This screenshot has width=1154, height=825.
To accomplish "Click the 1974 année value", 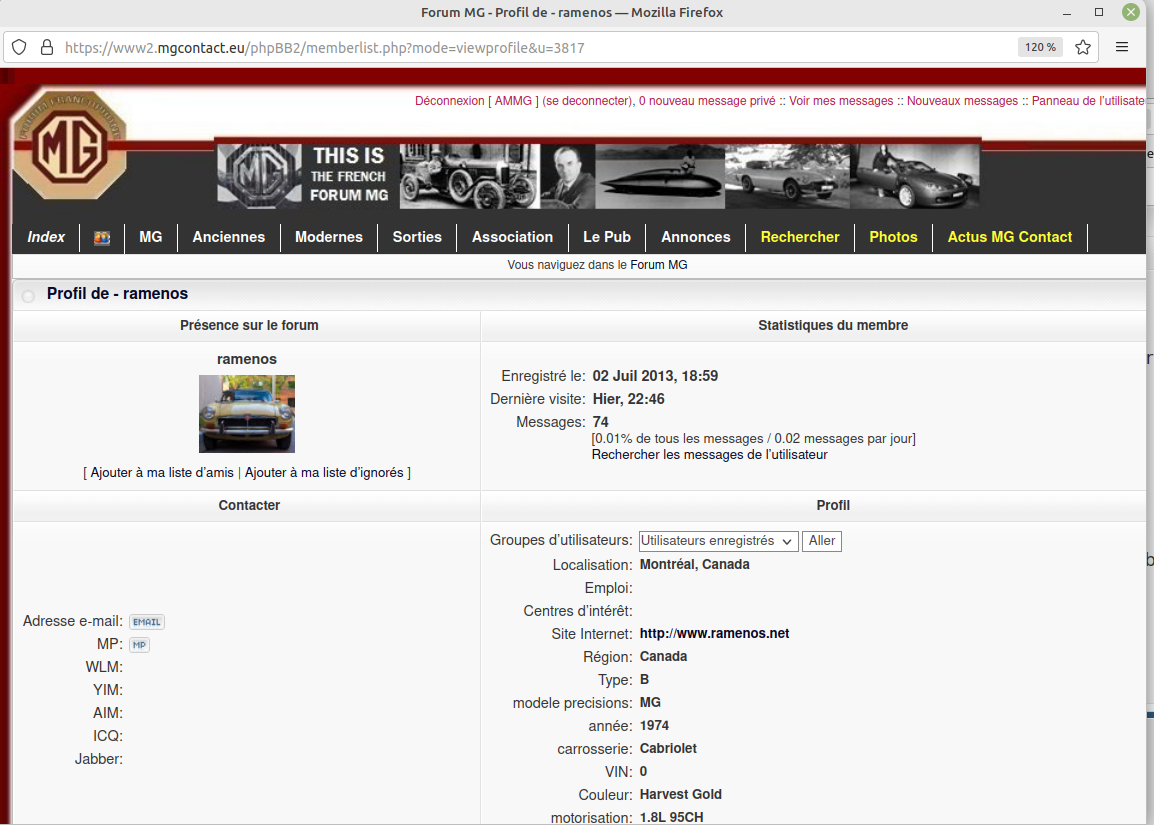I will (x=654, y=726).
